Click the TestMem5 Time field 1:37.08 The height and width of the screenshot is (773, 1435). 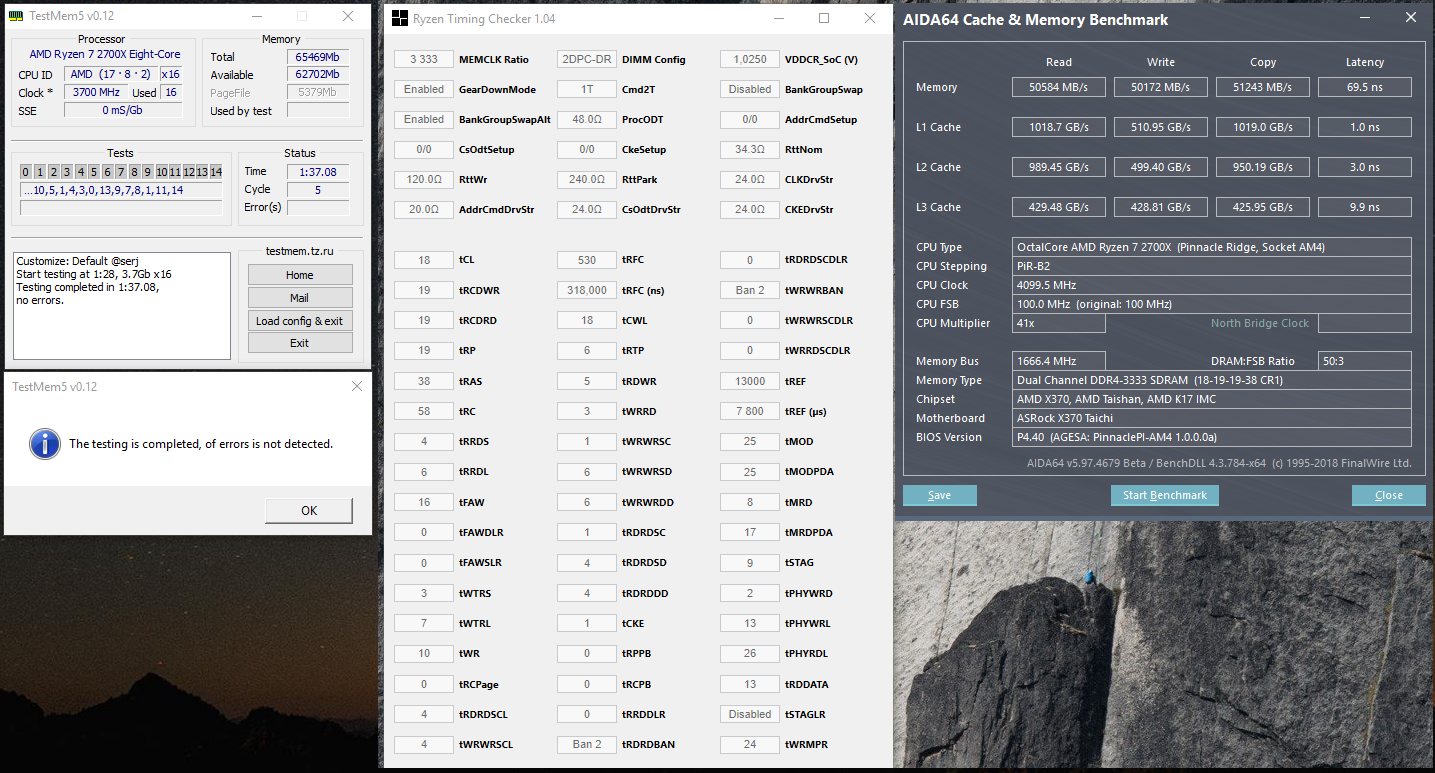318,172
